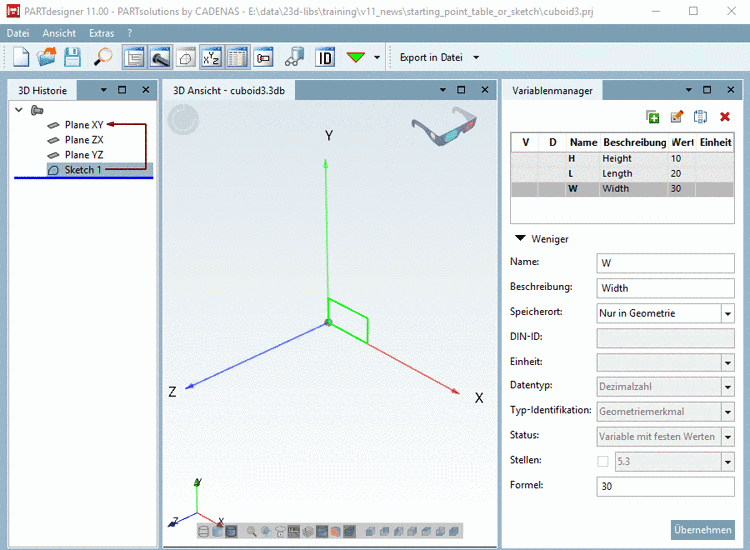Open the Extras menu

click(x=101, y=33)
